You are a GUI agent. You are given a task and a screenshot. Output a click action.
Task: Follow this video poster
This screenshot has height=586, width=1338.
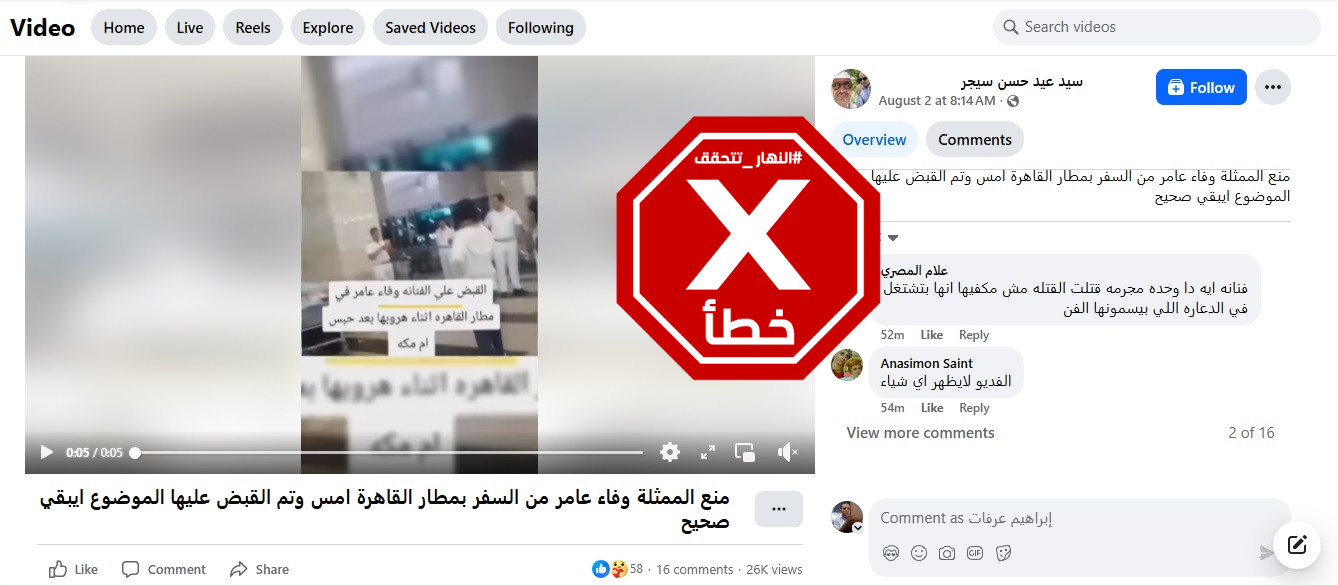pos(1201,87)
